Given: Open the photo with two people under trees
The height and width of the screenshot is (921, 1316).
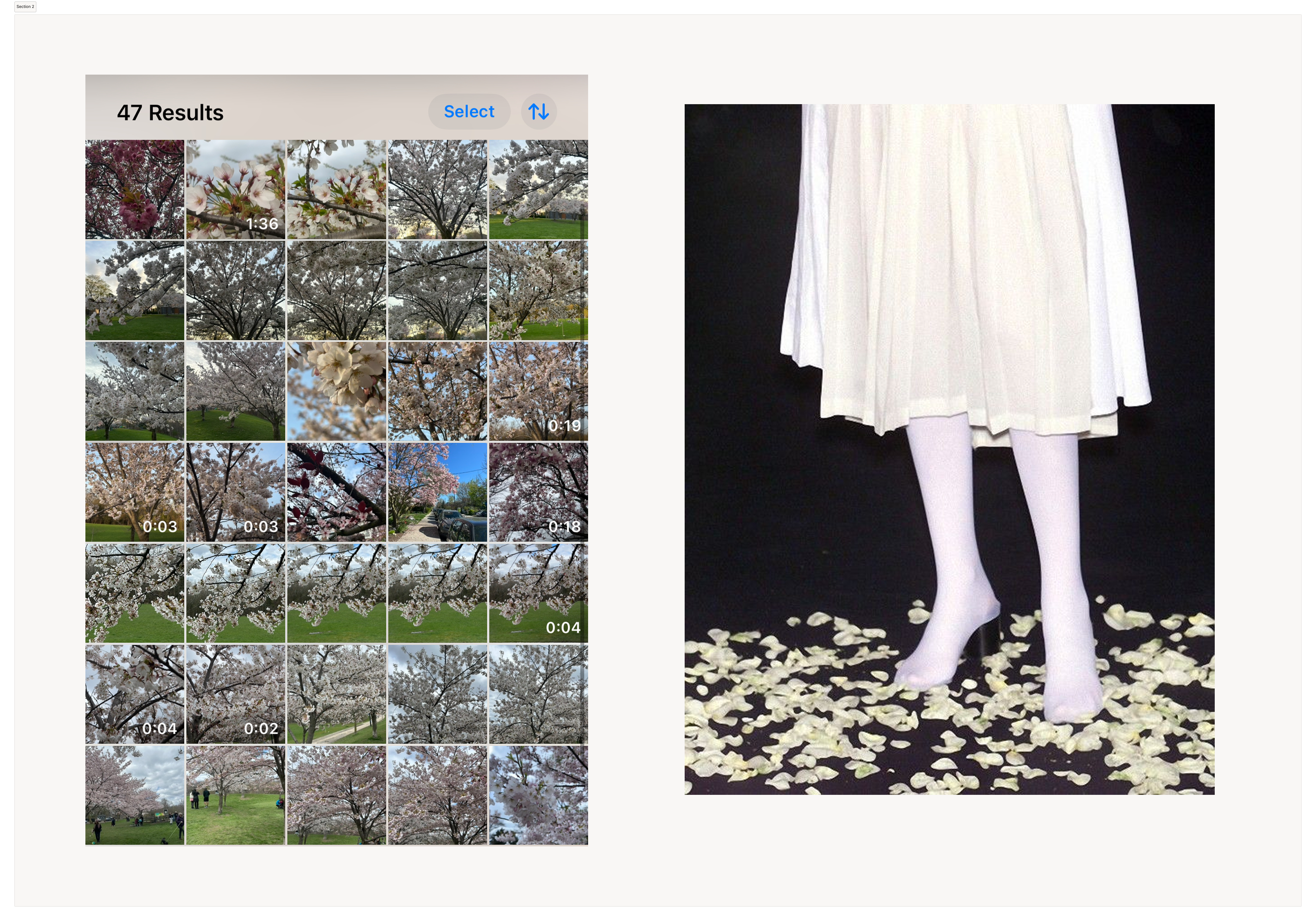Looking at the screenshot, I should [236, 795].
